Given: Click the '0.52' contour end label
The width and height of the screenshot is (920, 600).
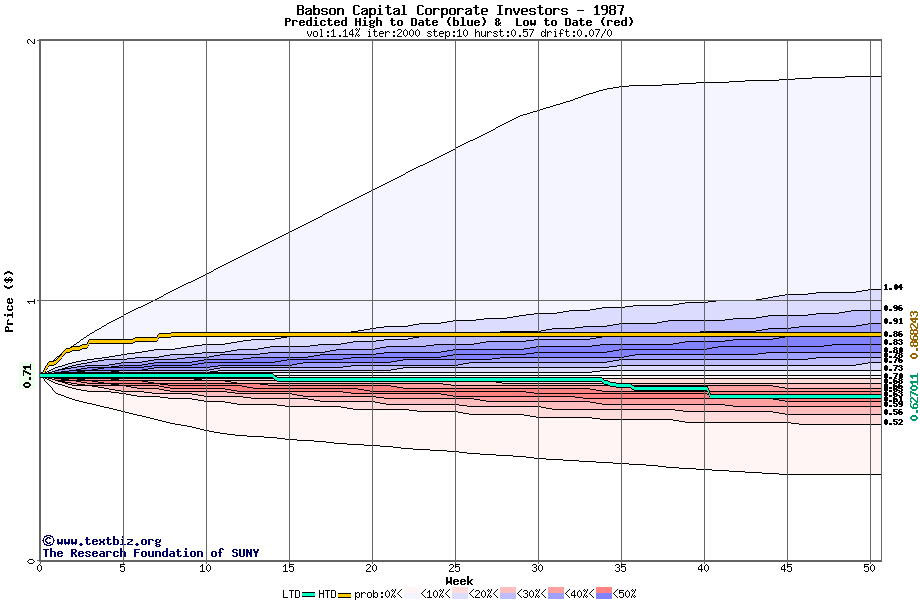Looking at the screenshot, I should coord(893,422).
